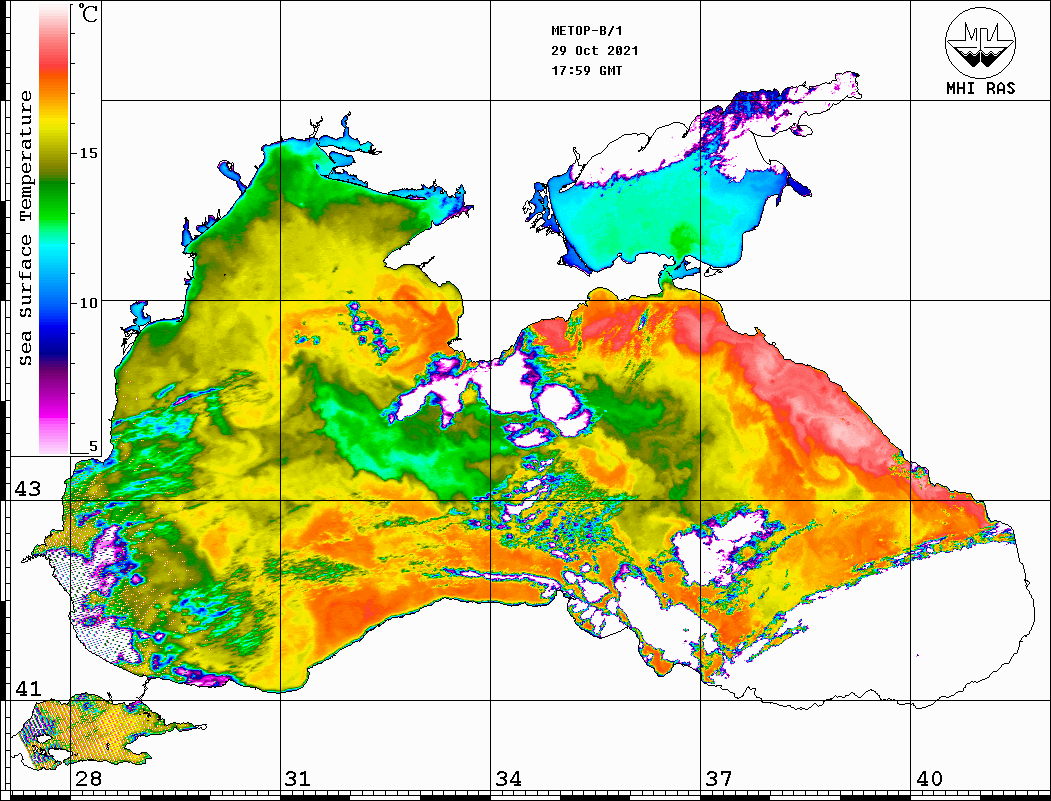
Task: Click the '15' tick on temperature scale
Action: 88,153
